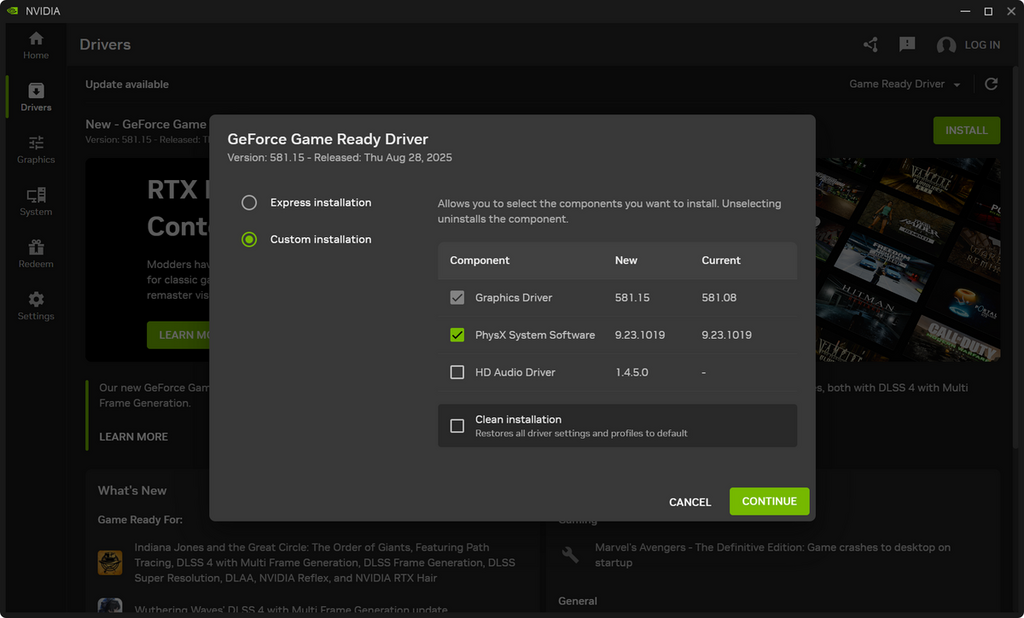
Task: Expand the Game Ready Driver dropdown
Action: [904, 84]
